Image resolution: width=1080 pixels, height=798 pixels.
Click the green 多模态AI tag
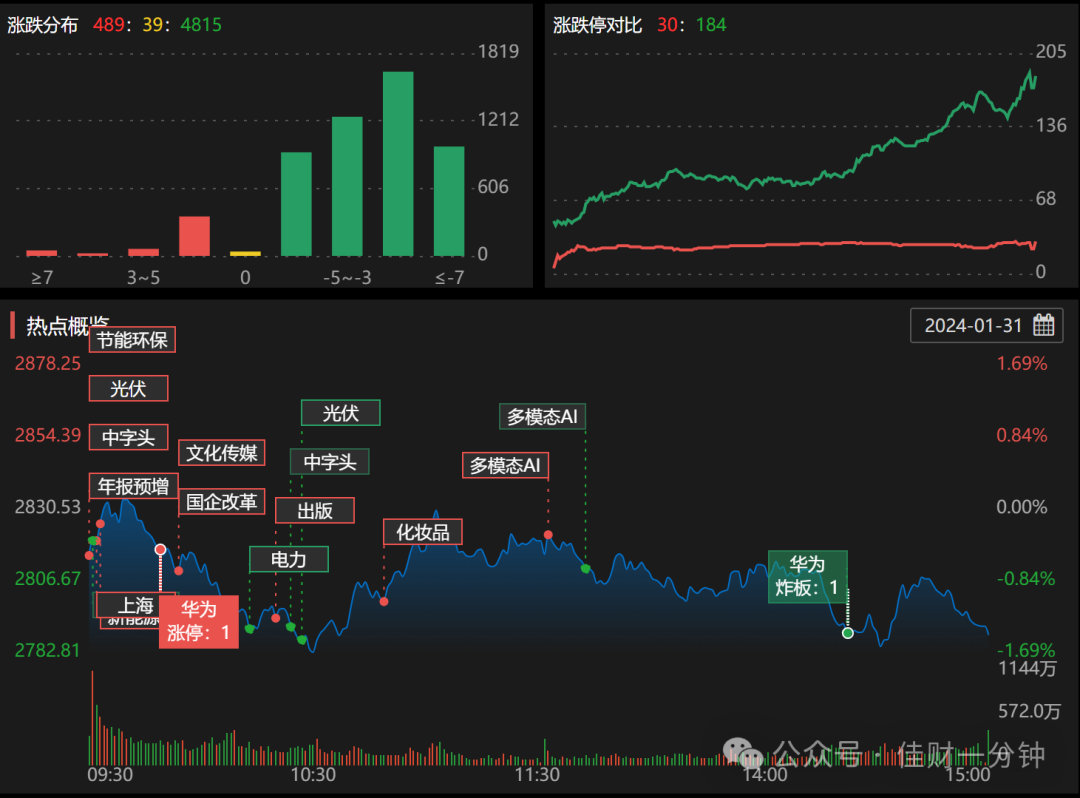542,416
